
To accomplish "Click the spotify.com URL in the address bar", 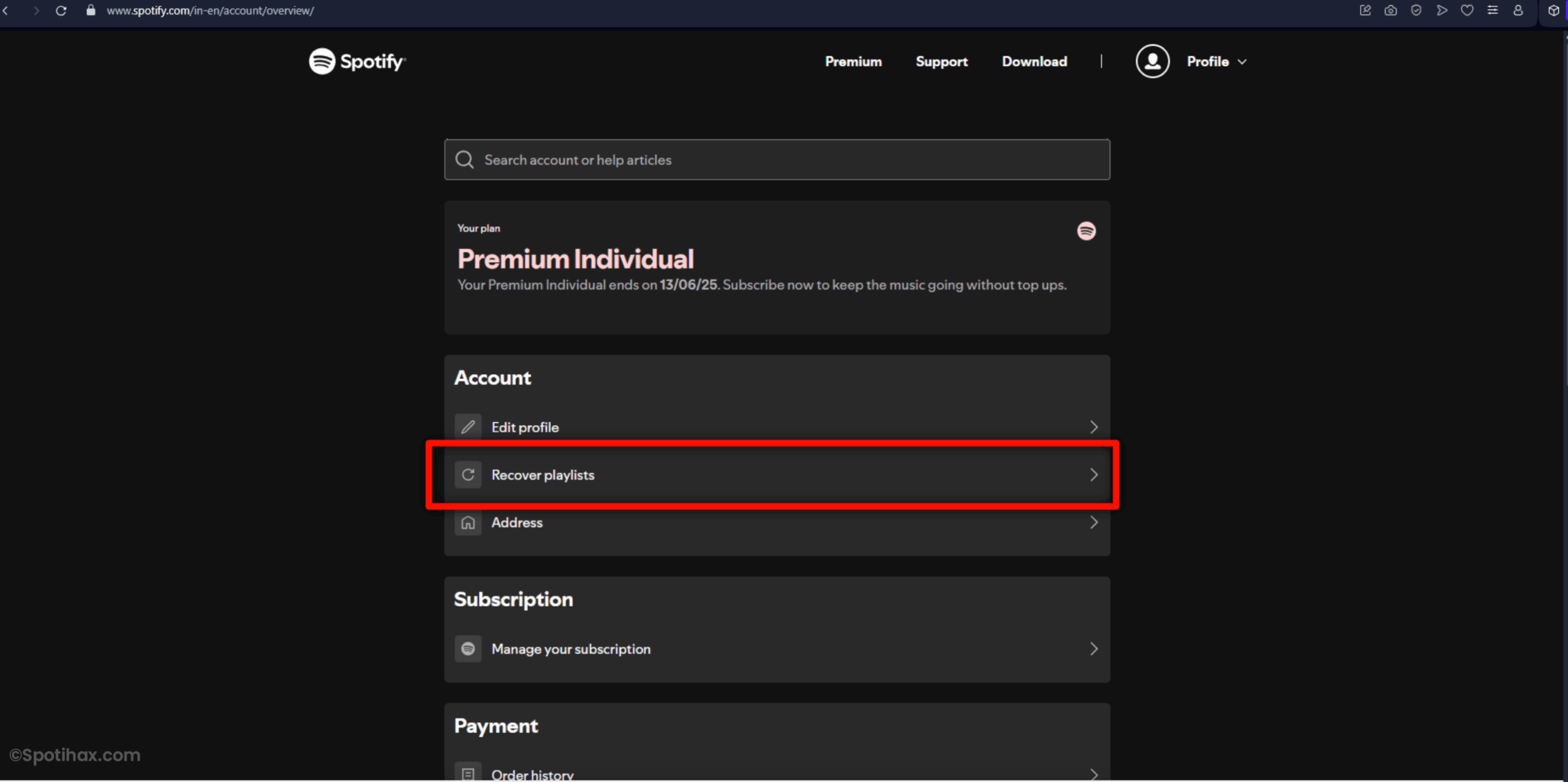I will 210,10.
